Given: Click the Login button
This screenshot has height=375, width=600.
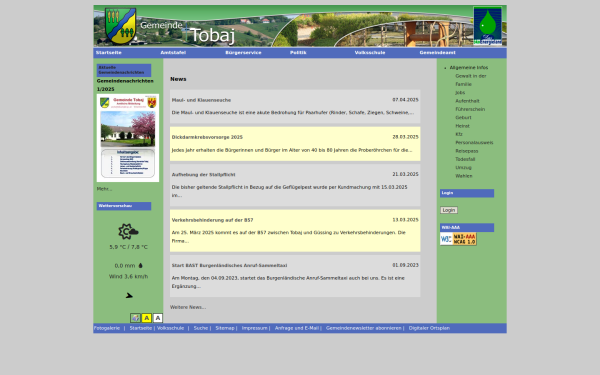Looking at the screenshot, I should pos(448,210).
